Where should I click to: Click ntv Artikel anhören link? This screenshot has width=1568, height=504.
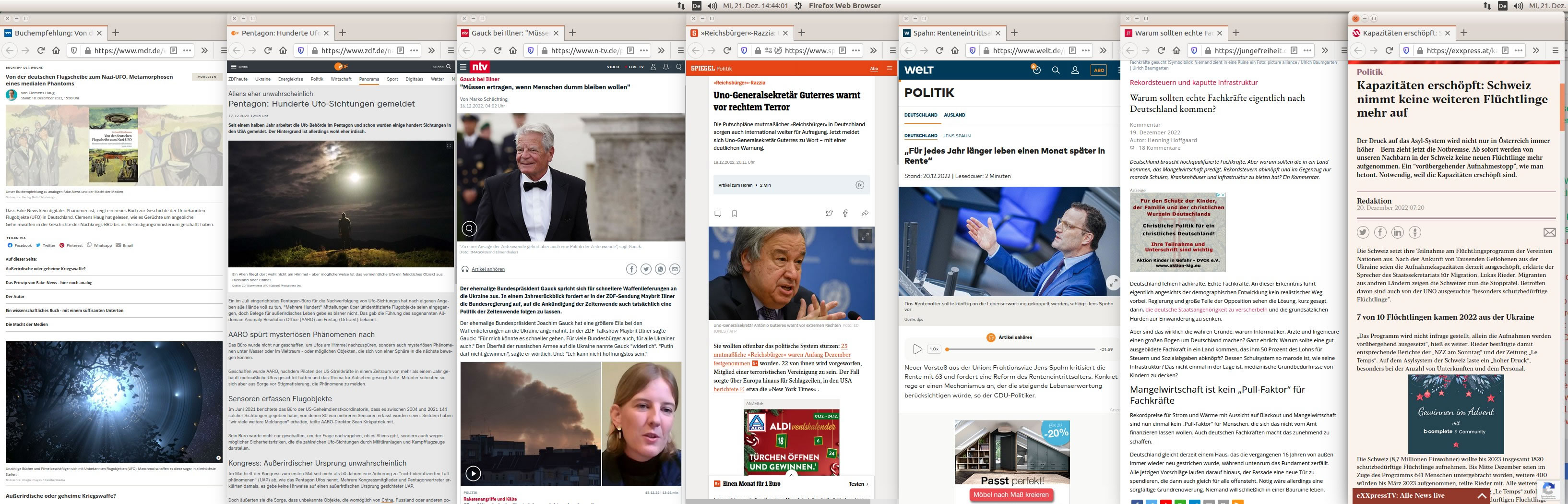tap(488, 269)
